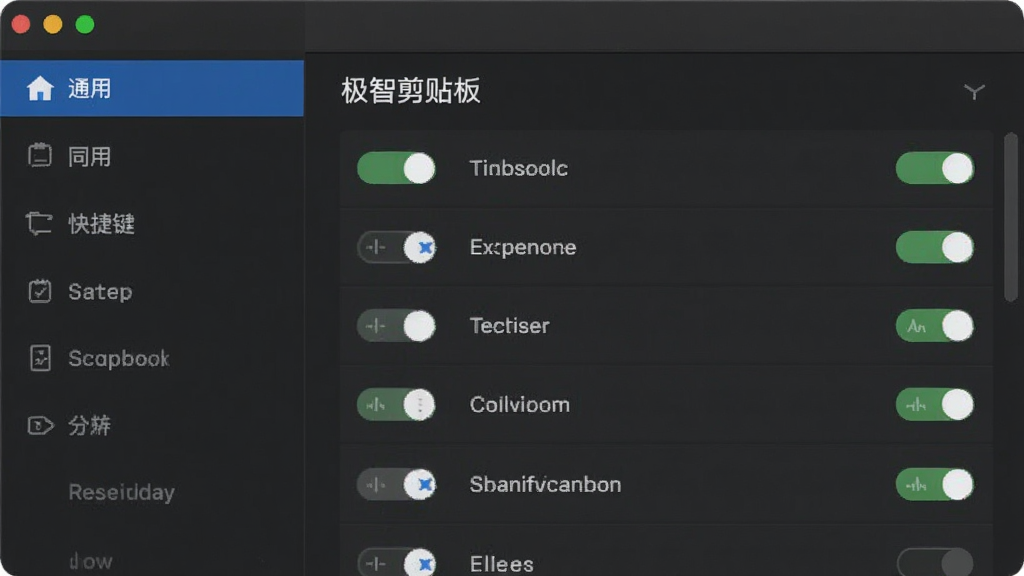Click the 快捷键 shortcut icon
Viewport: 1024px width, 576px height.
click(x=39, y=223)
